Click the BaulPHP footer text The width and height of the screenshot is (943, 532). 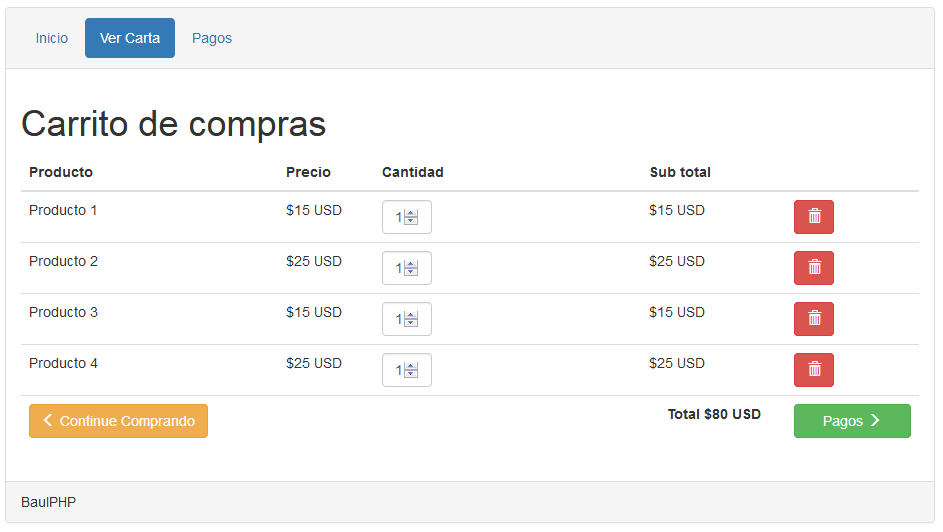(48, 503)
